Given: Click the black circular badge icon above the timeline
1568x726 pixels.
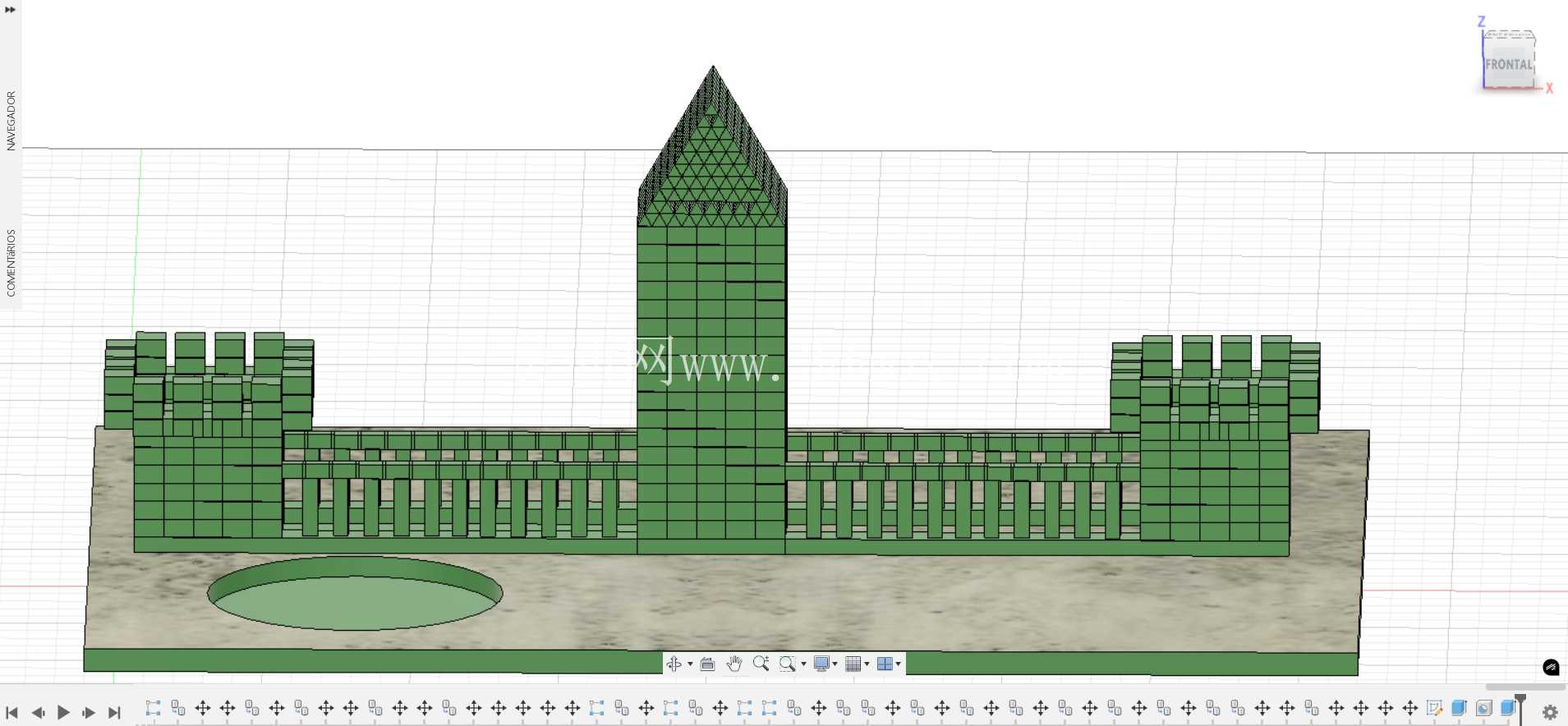Looking at the screenshot, I should (1551, 667).
